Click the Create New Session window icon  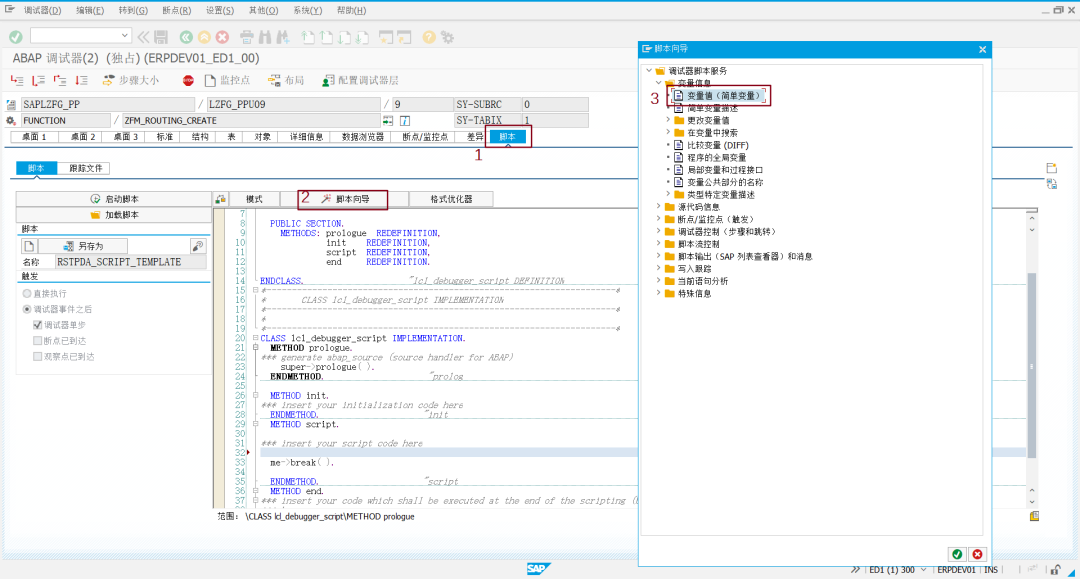coord(386,37)
